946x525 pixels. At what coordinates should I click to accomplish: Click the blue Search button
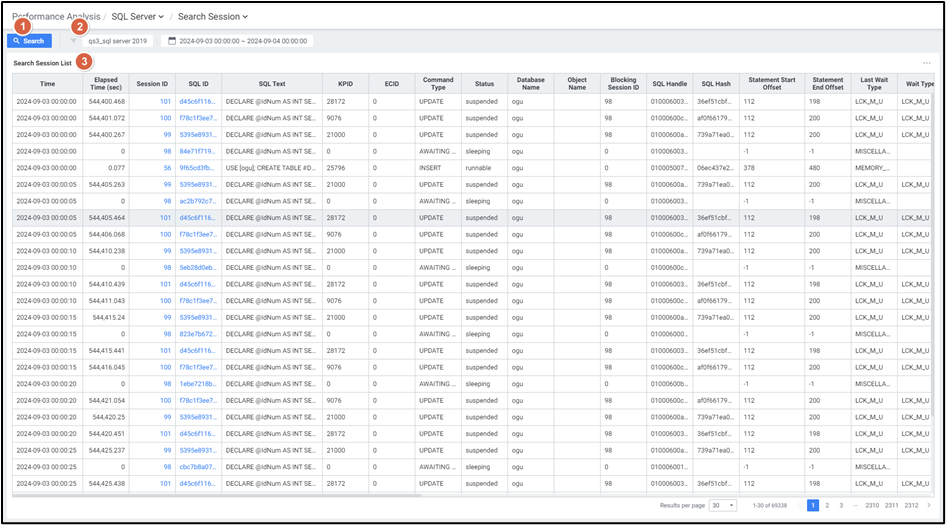pos(29,41)
